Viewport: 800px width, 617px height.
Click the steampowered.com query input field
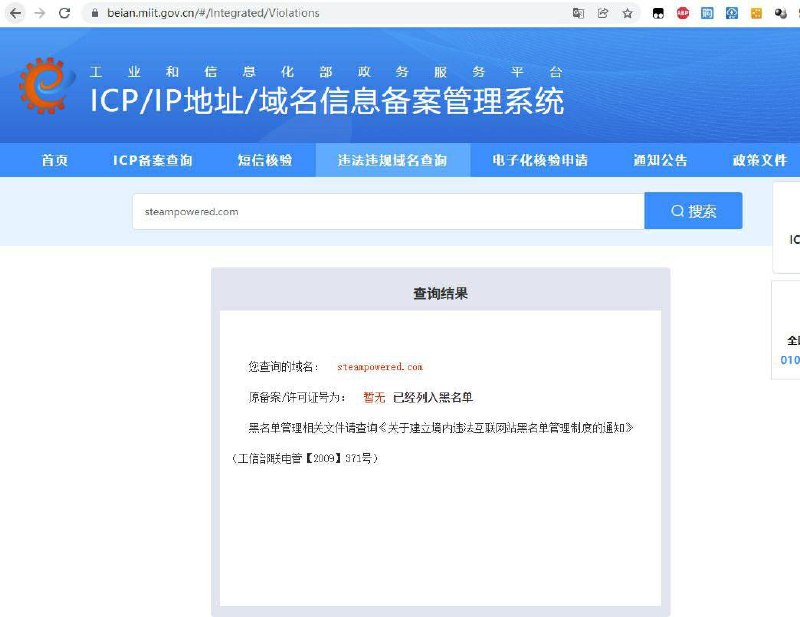click(x=390, y=211)
